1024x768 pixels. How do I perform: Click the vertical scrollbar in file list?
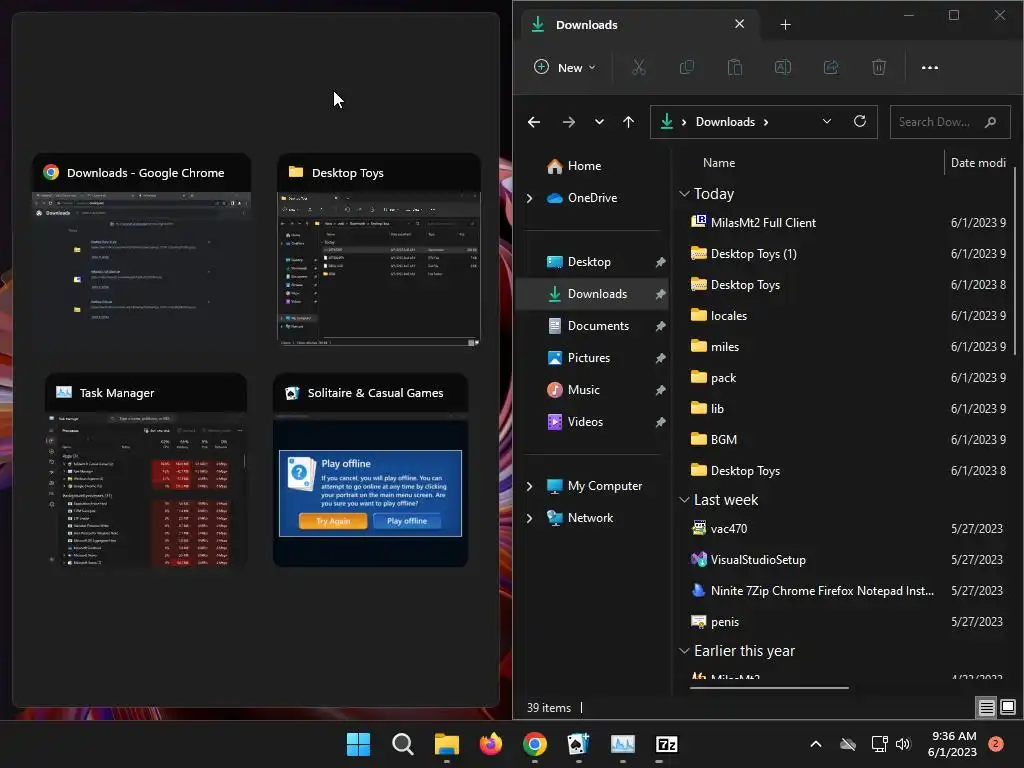pyautogui.click(x=1014, y=261)
